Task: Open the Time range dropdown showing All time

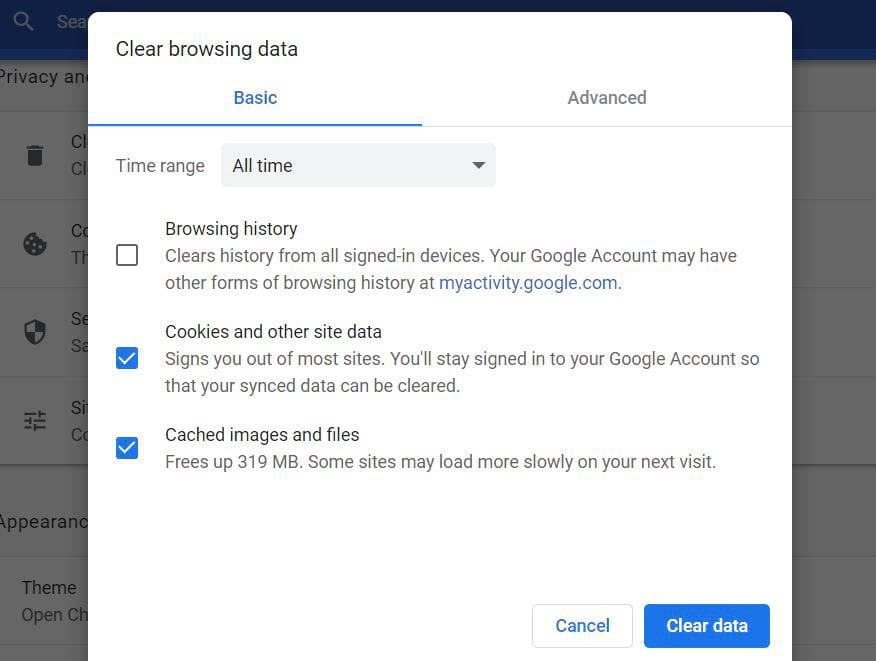Action: 358,166
